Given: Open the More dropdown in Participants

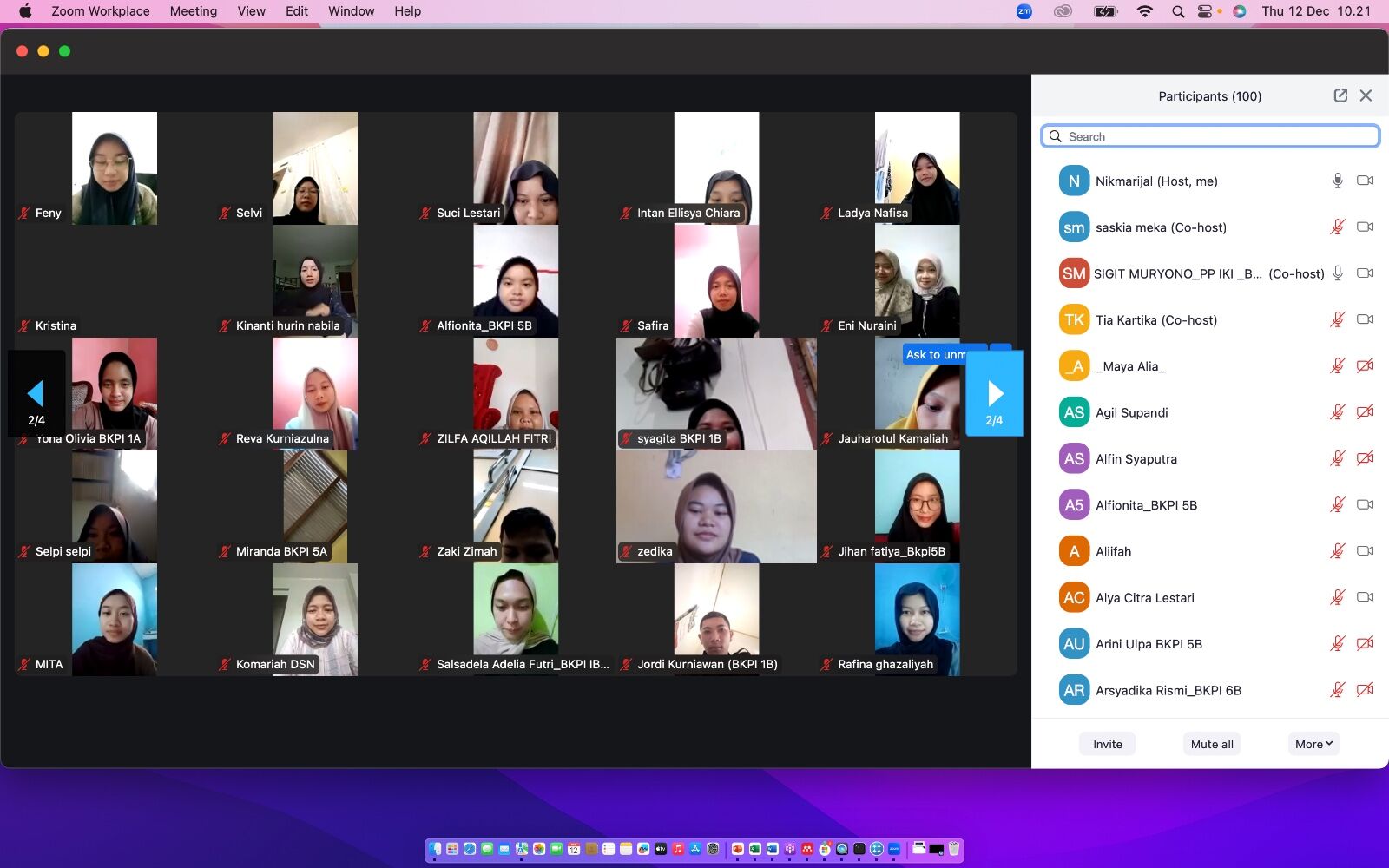Looking at the screenshot, I should pos(1313,744).
